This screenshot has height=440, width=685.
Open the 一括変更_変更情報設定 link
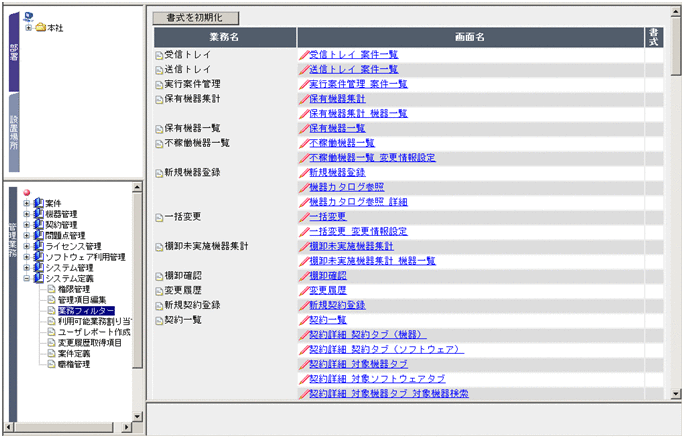pyautogui.click(x=358, y=231)
